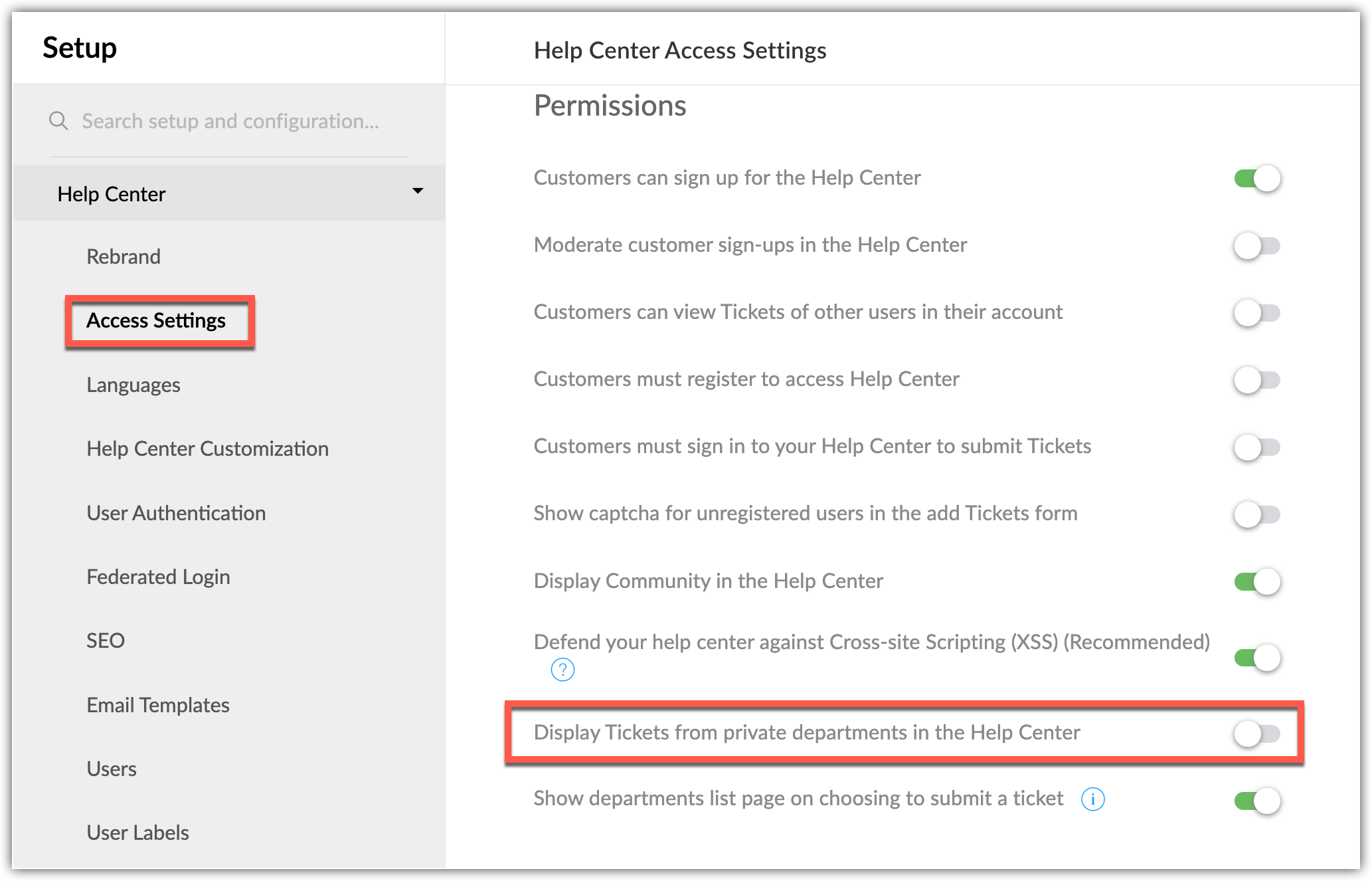Turn on private departments tickets toggle
1372x881 pixels.
coord(1256,734)
